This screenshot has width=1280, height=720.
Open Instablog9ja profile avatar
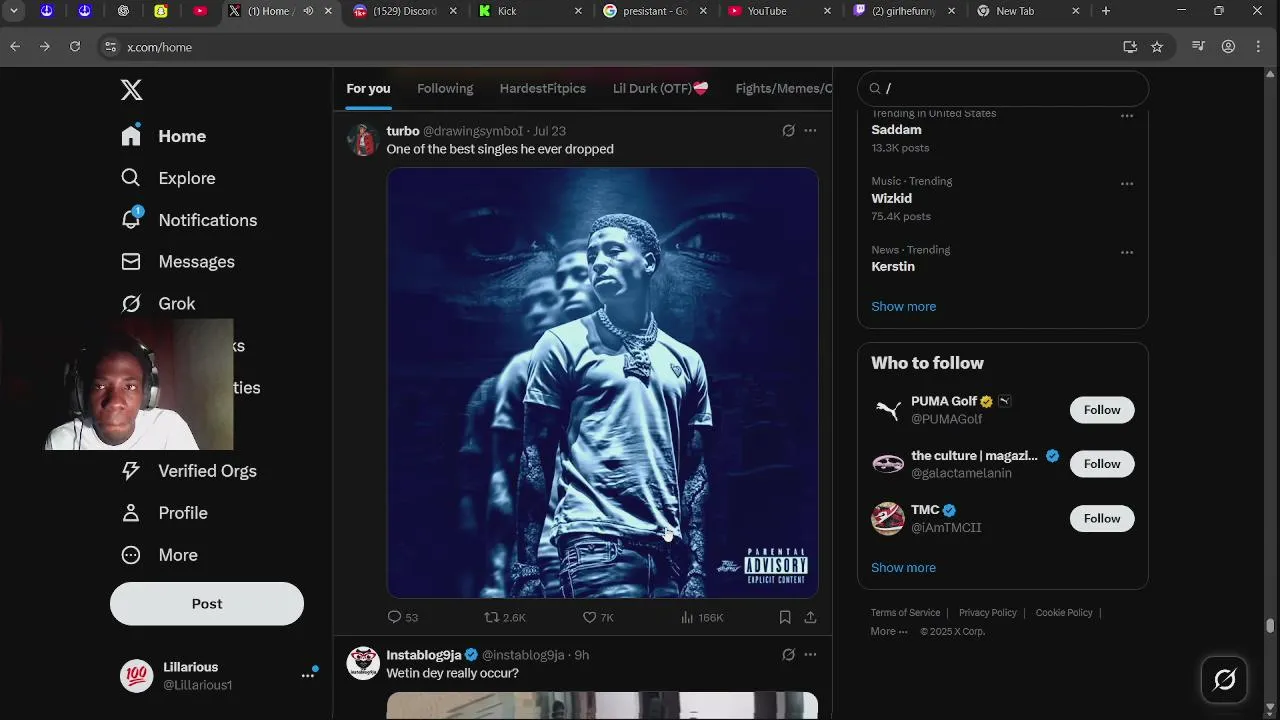click(x=363, y=663)
